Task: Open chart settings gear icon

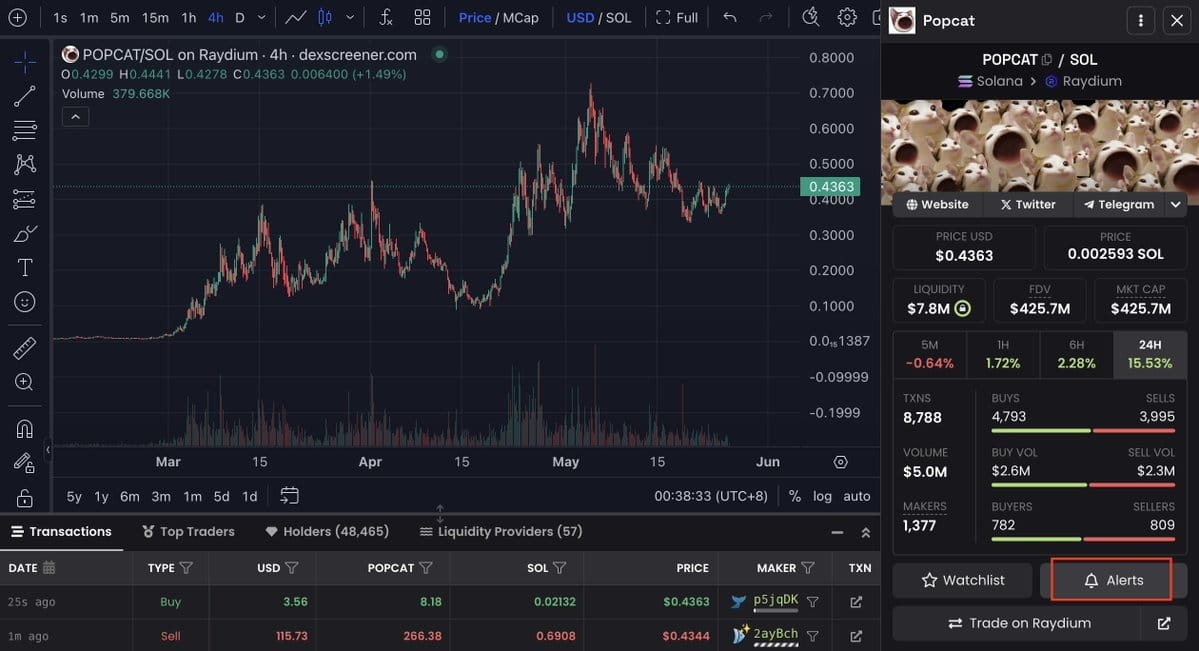Action: (847, 18)
